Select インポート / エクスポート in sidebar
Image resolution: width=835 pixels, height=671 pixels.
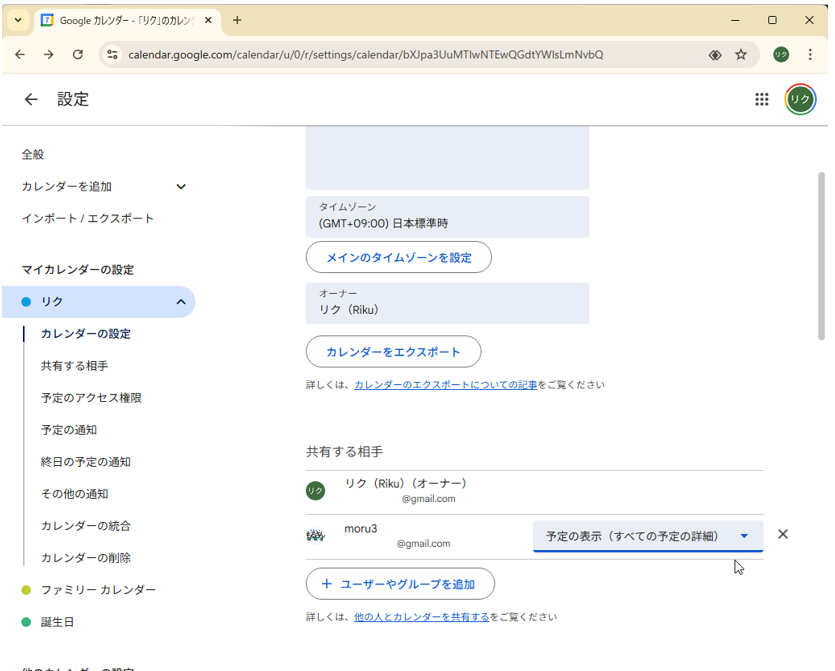click(x=88, y=218)
